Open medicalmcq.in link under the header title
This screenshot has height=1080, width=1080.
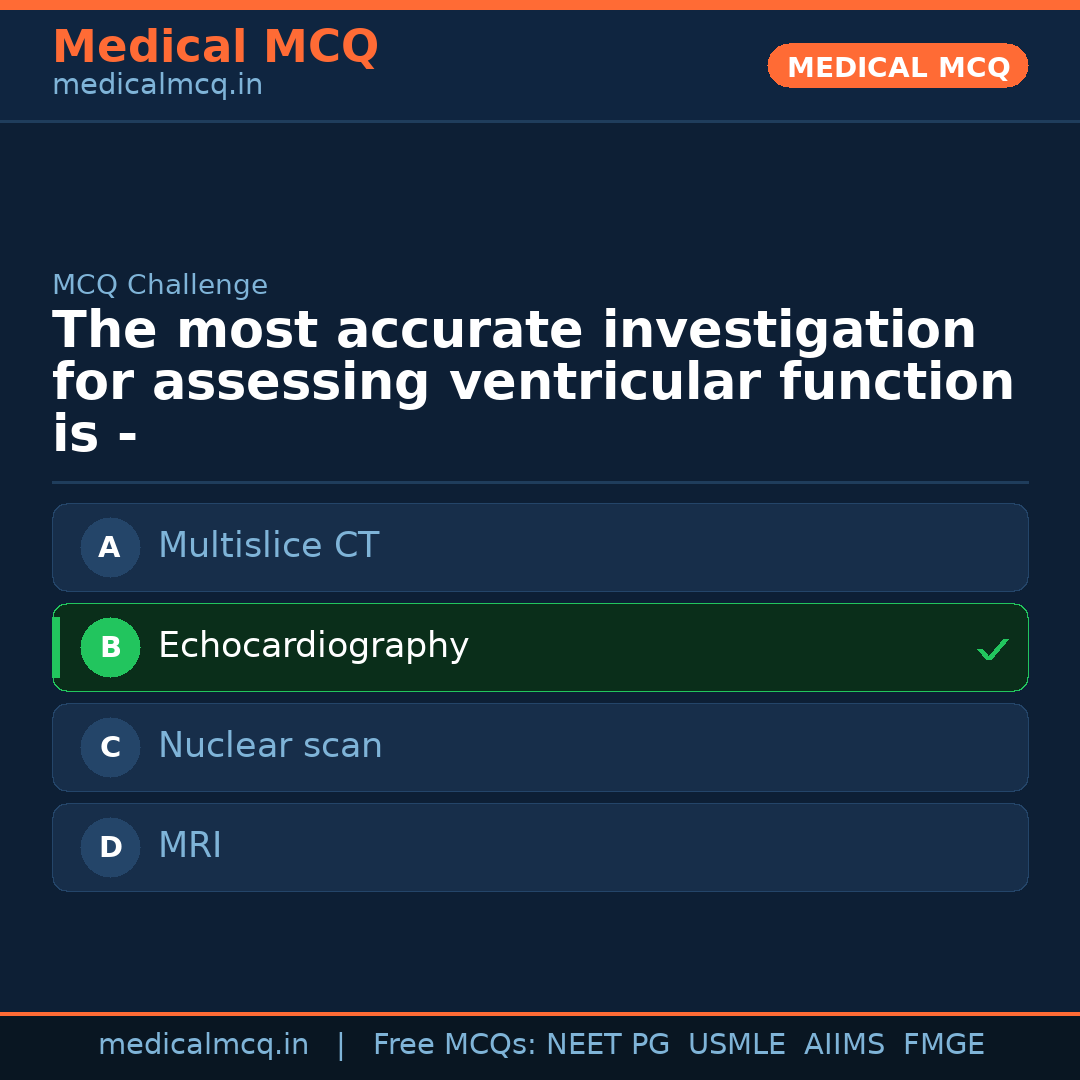[157, 86]
